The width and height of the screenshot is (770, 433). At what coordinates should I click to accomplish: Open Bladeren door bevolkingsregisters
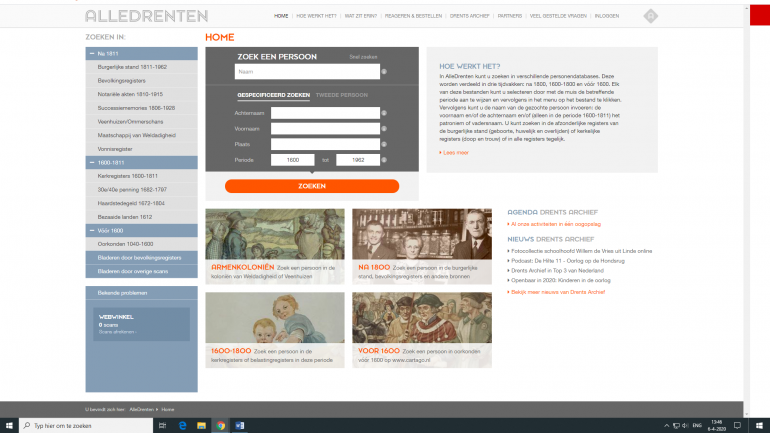[141, 258]
